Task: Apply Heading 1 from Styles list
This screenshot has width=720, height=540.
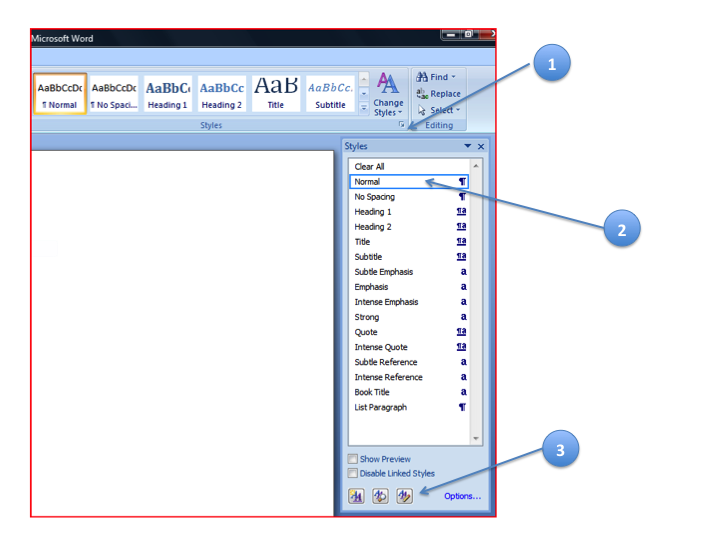Action: (x=373, y=212)
